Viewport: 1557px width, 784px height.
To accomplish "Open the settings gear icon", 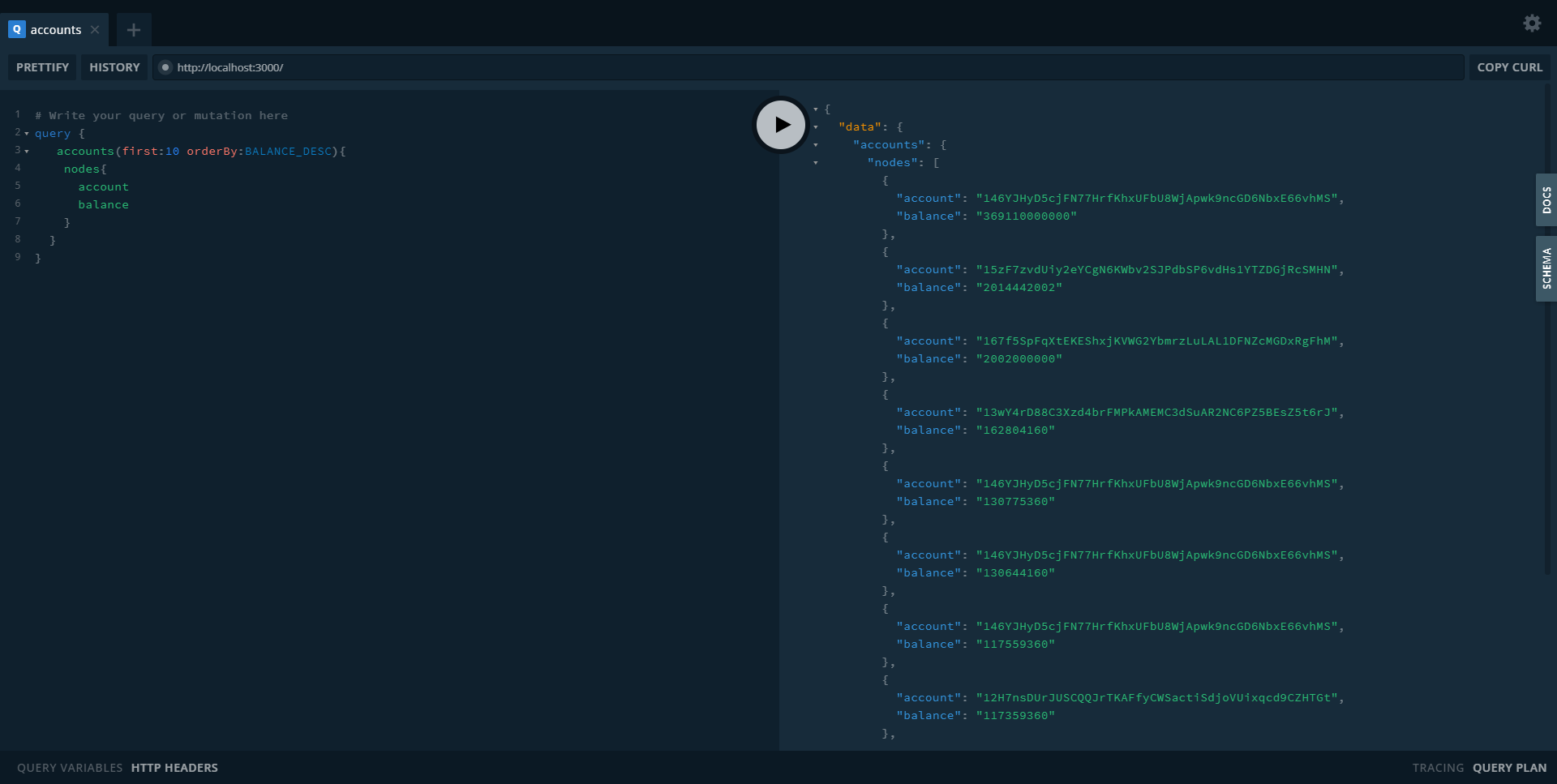I will (x=1532, y=24).
